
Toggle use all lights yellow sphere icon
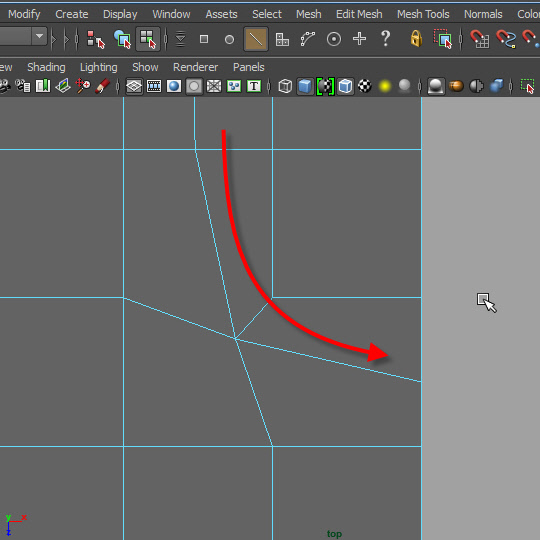(385, 86)
